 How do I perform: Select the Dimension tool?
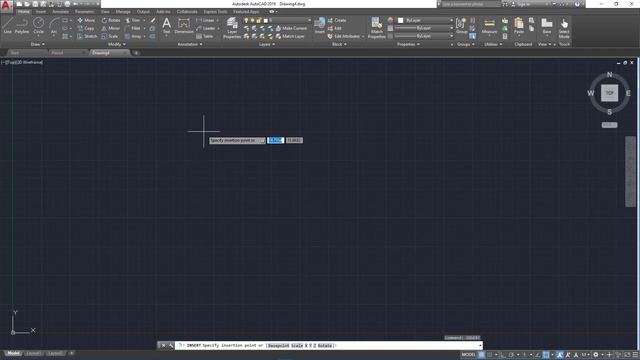tap(184, 25)
